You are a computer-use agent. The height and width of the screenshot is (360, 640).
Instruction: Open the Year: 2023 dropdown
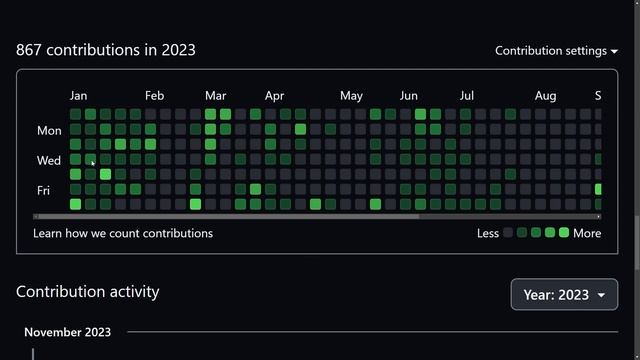pos(564,294)
